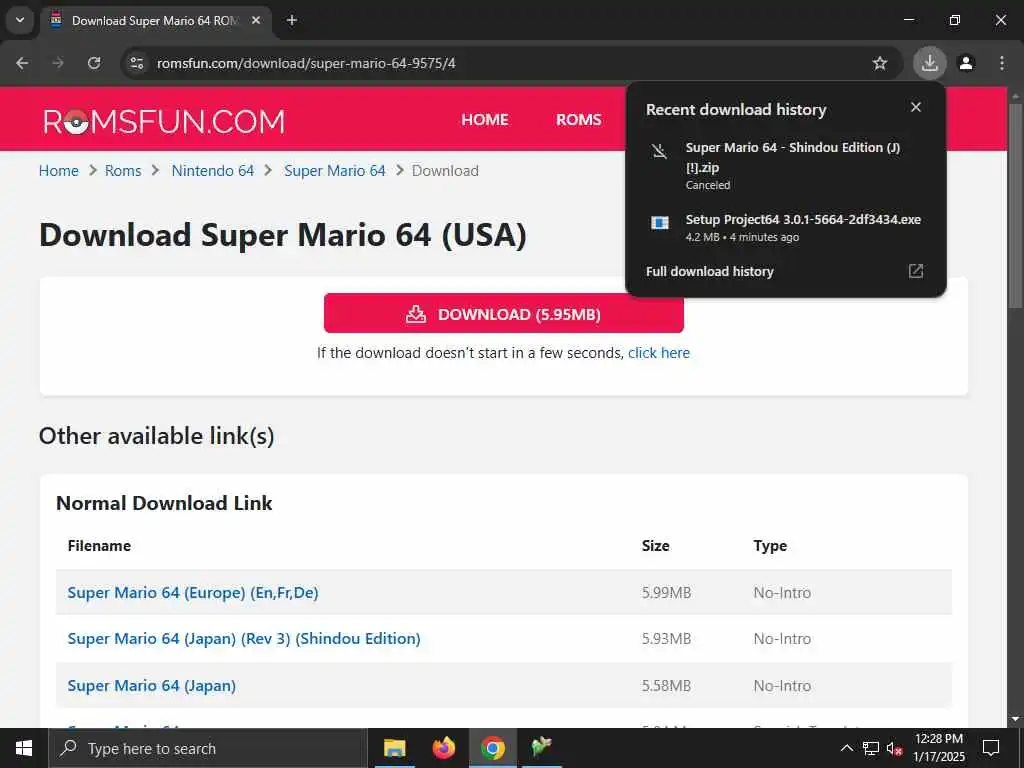Viewport: 1024px width, 768px height.
Task: Click the Project64 setup file icon
Action: pos(660,223)
